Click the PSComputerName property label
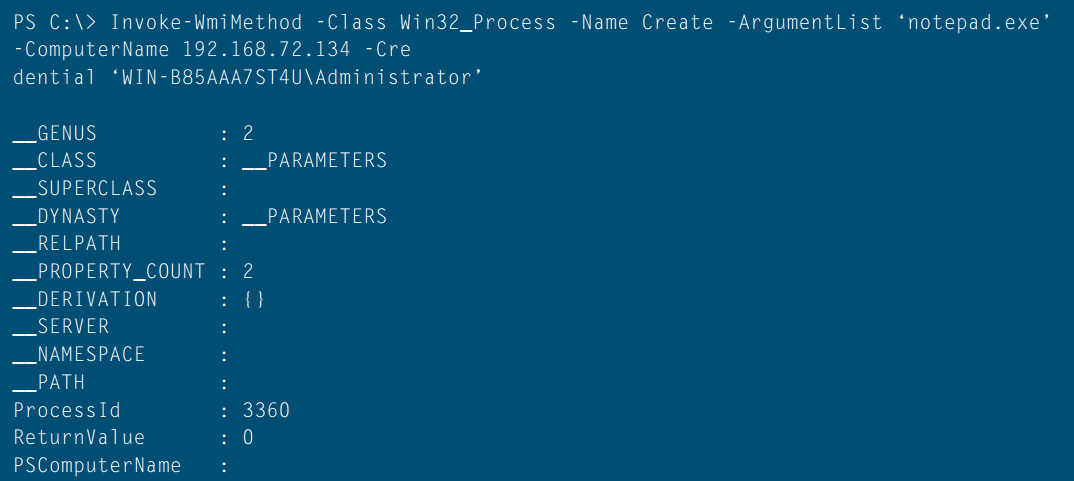 click(x=97, y=466)
